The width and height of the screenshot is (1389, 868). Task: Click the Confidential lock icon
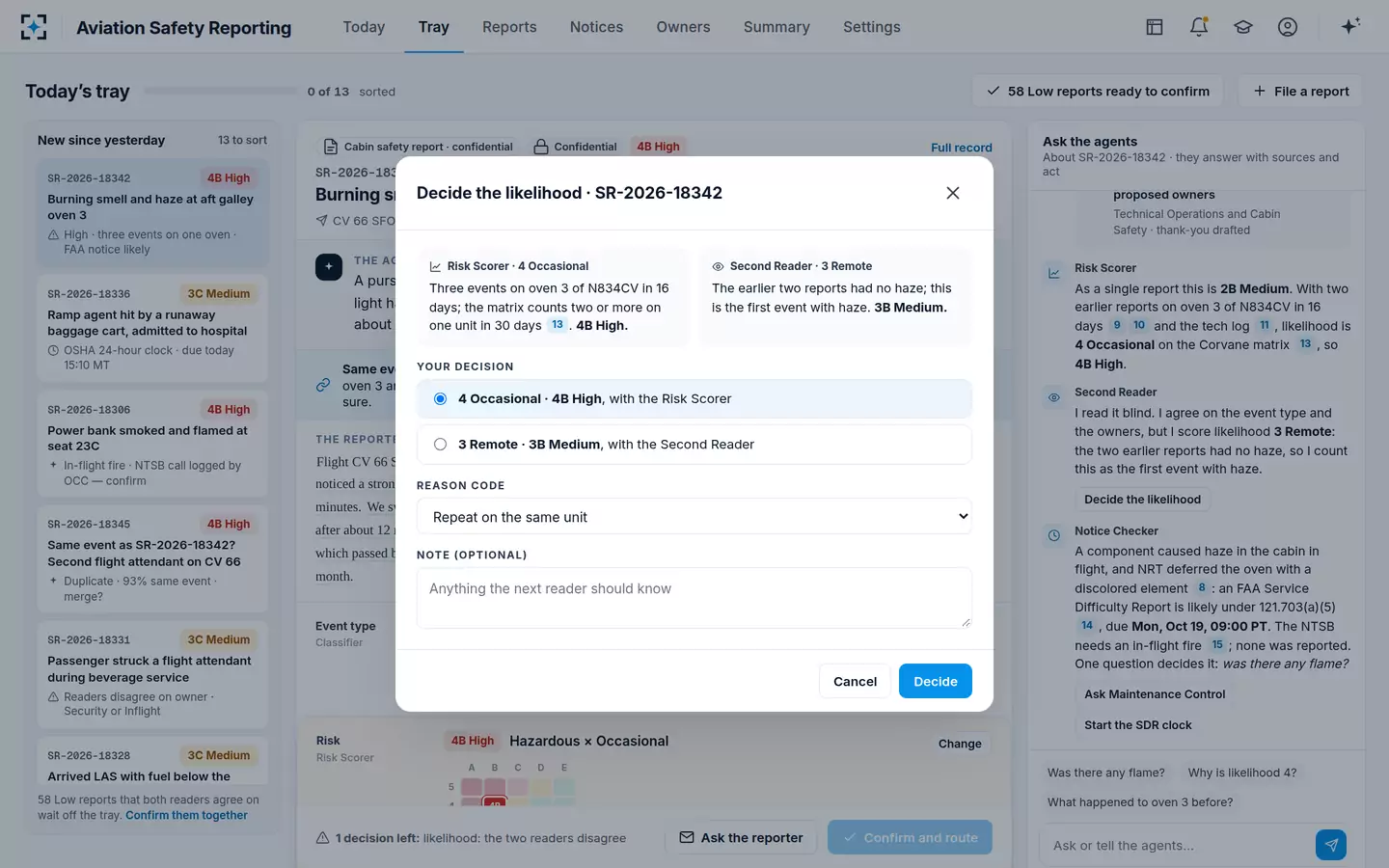pyautogui.click(x=541, y=147)
